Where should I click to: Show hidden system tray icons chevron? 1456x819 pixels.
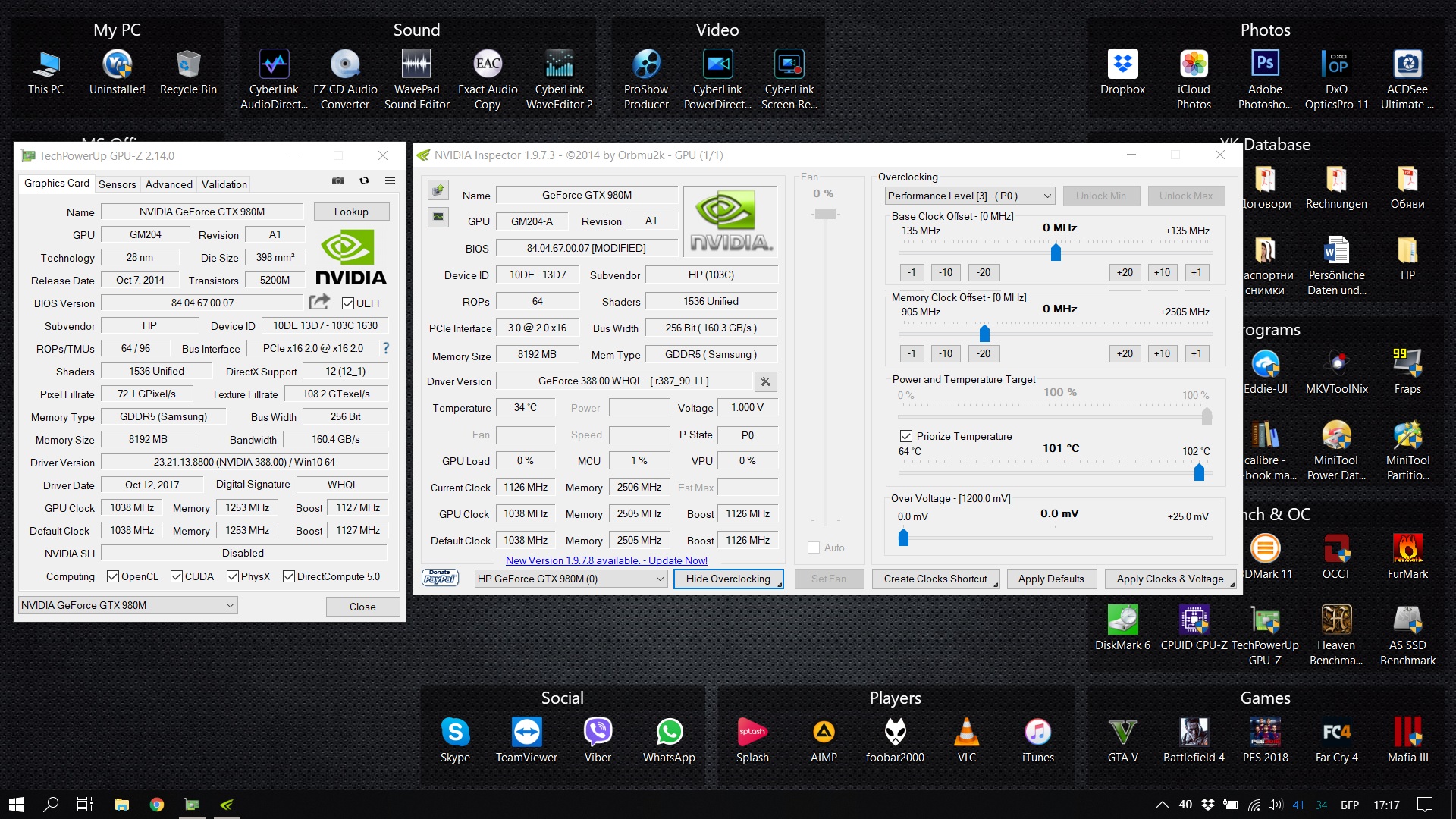[1162, 805]
